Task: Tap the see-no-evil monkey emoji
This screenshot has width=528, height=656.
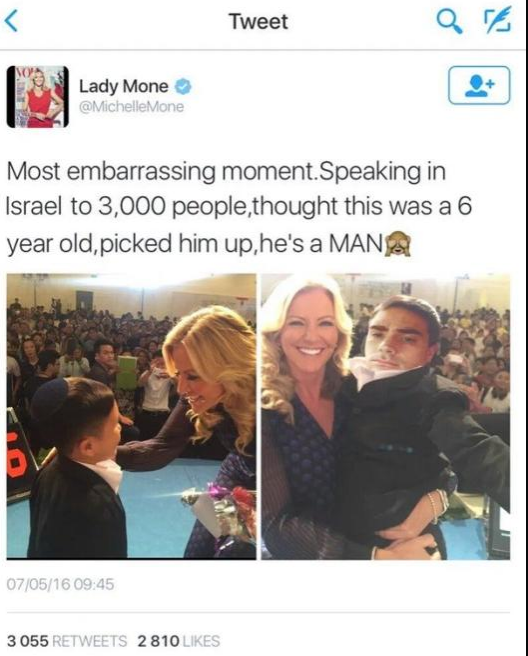Action: click(398, 244)
